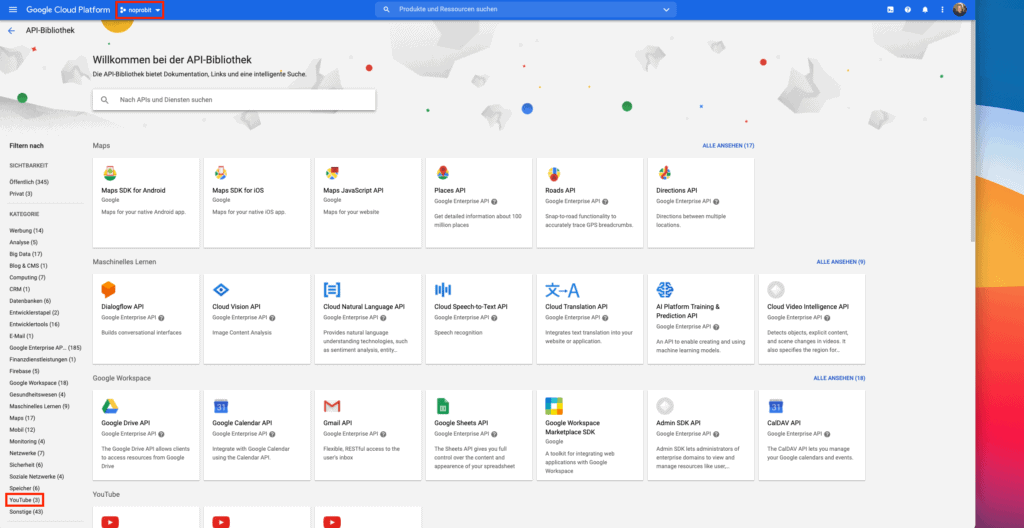Image resolution: width=1024 pixels, height=528 pixels.
Task: Open the three-dot more options menu
Action: pos(942,10)
